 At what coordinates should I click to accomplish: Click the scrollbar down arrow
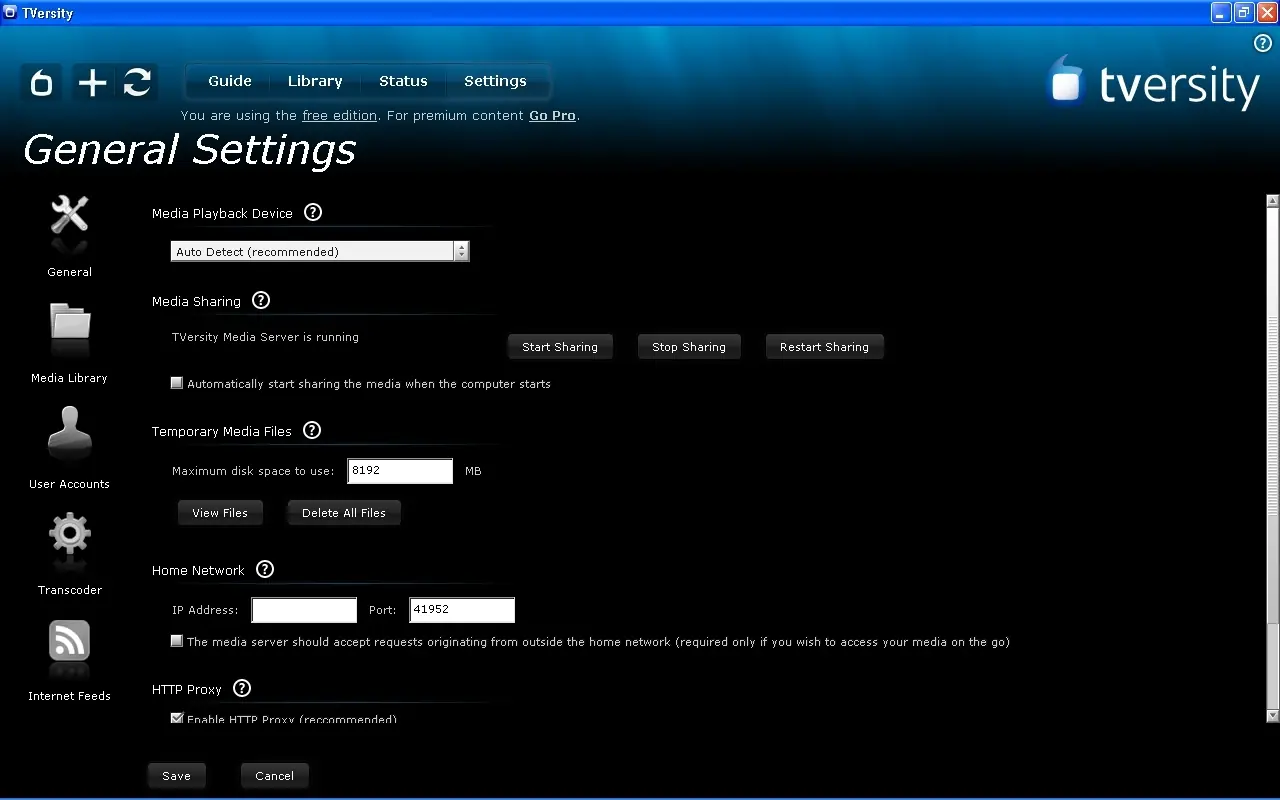1272,716
